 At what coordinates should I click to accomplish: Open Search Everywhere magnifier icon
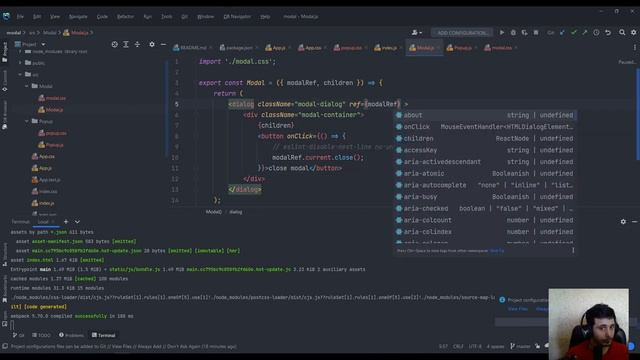[622, 32]
